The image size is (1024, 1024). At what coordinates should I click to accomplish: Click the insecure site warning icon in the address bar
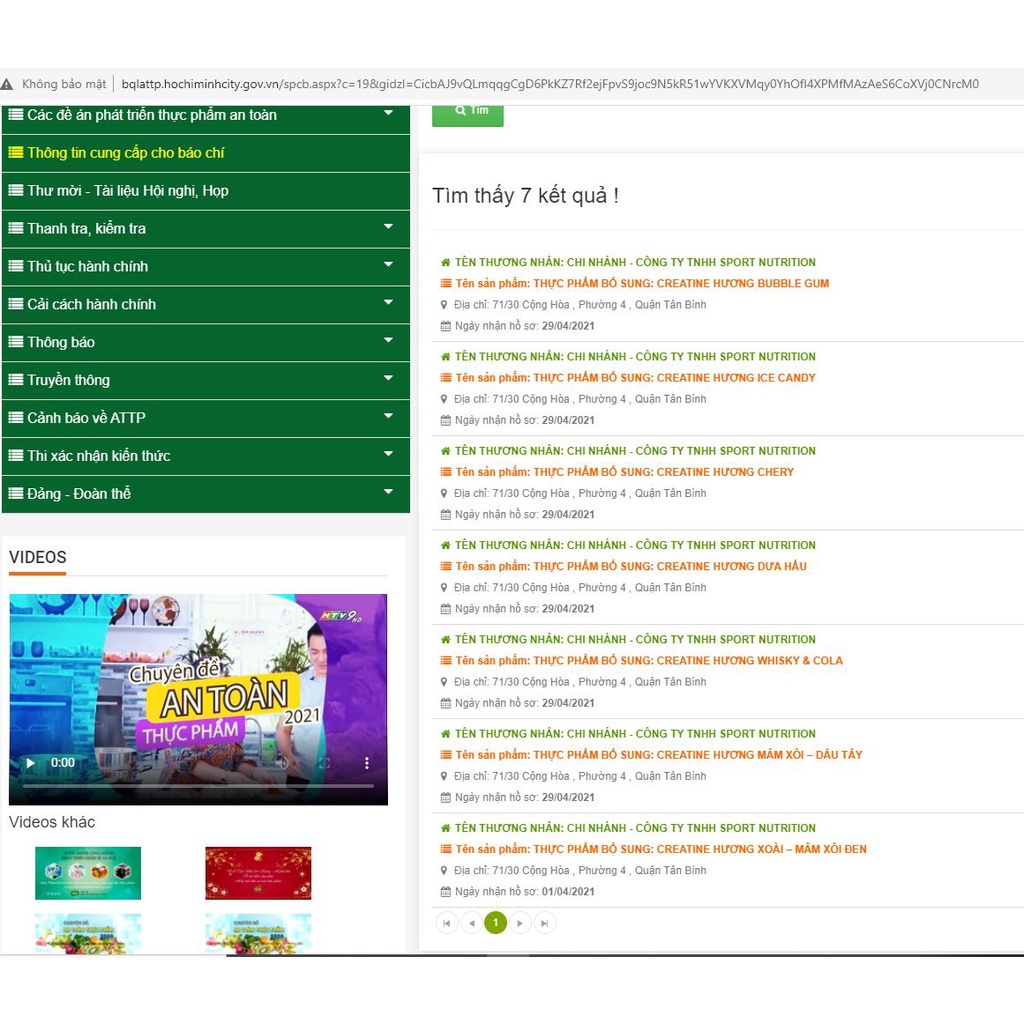8,84
